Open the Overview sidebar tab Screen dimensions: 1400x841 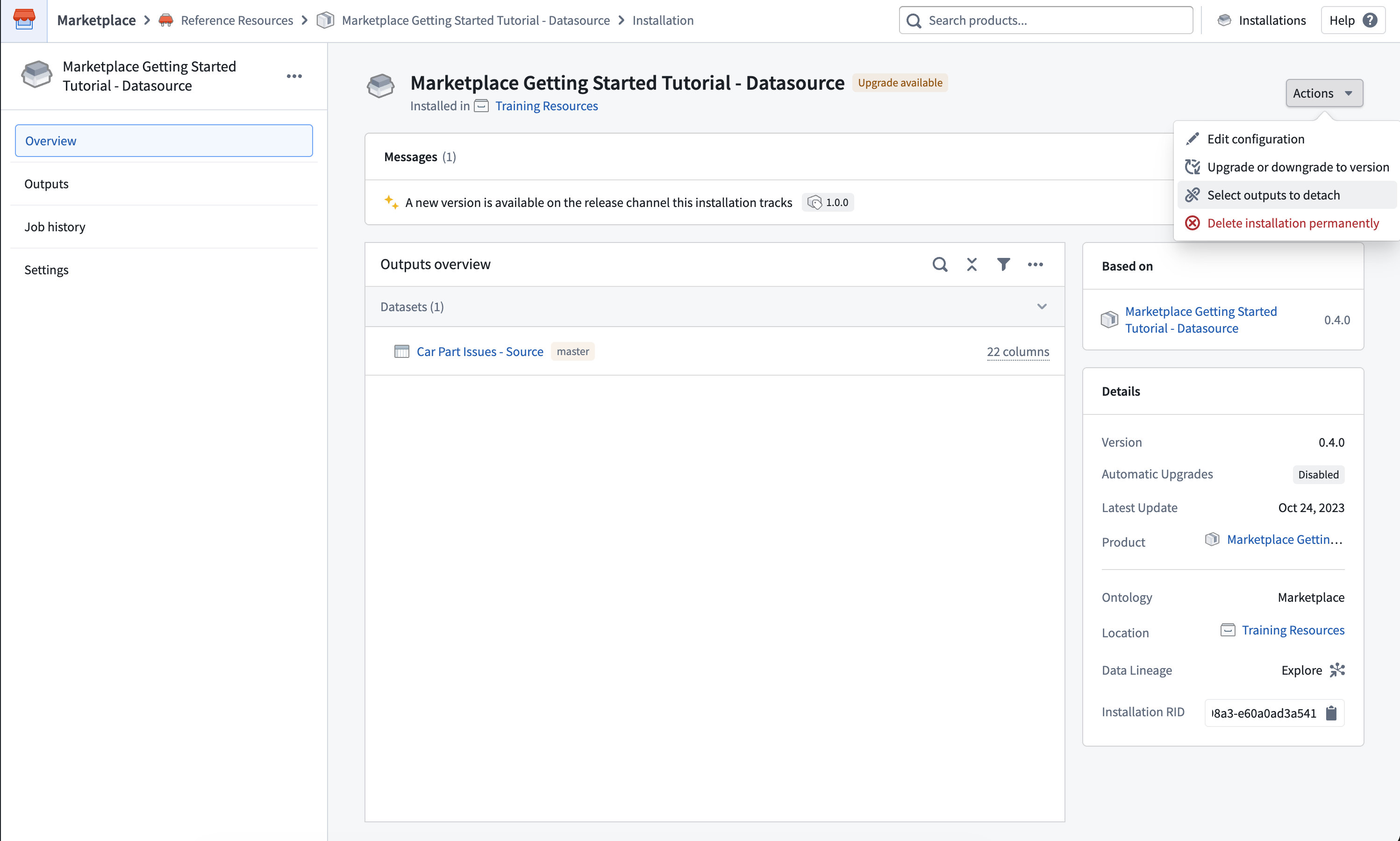point(164,141)
